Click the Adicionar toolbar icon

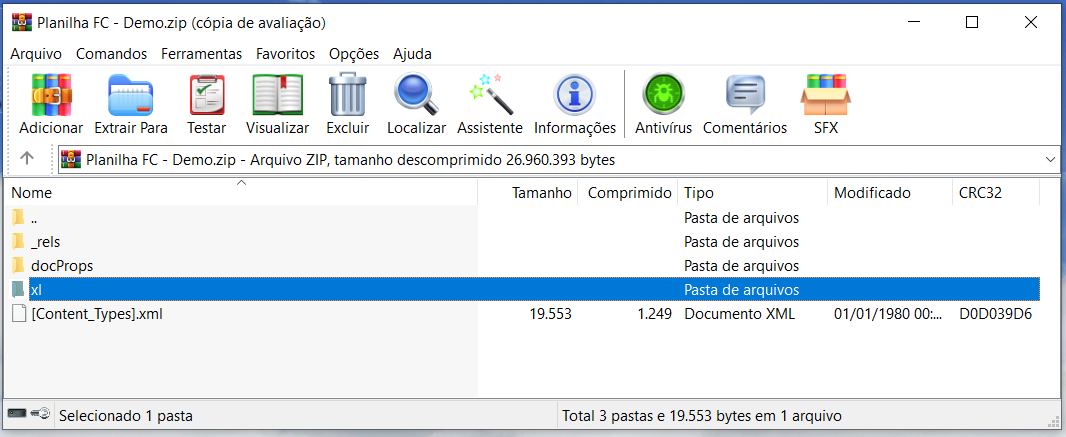click(51, 94)
